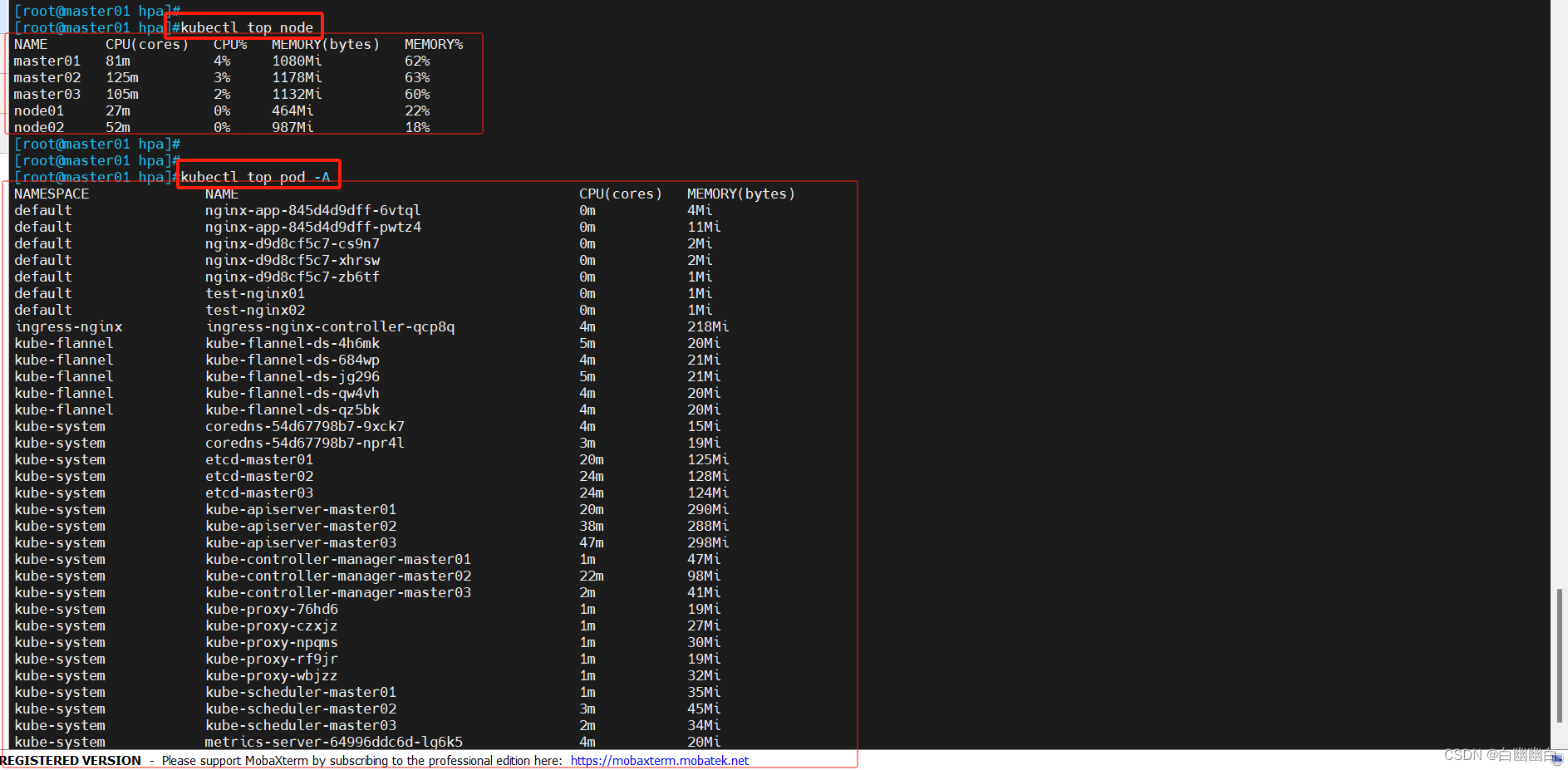1568x770 pixels.
Task: Click pod 'kube-flannel-ds-4h6mk'
Action: (292, 343)
